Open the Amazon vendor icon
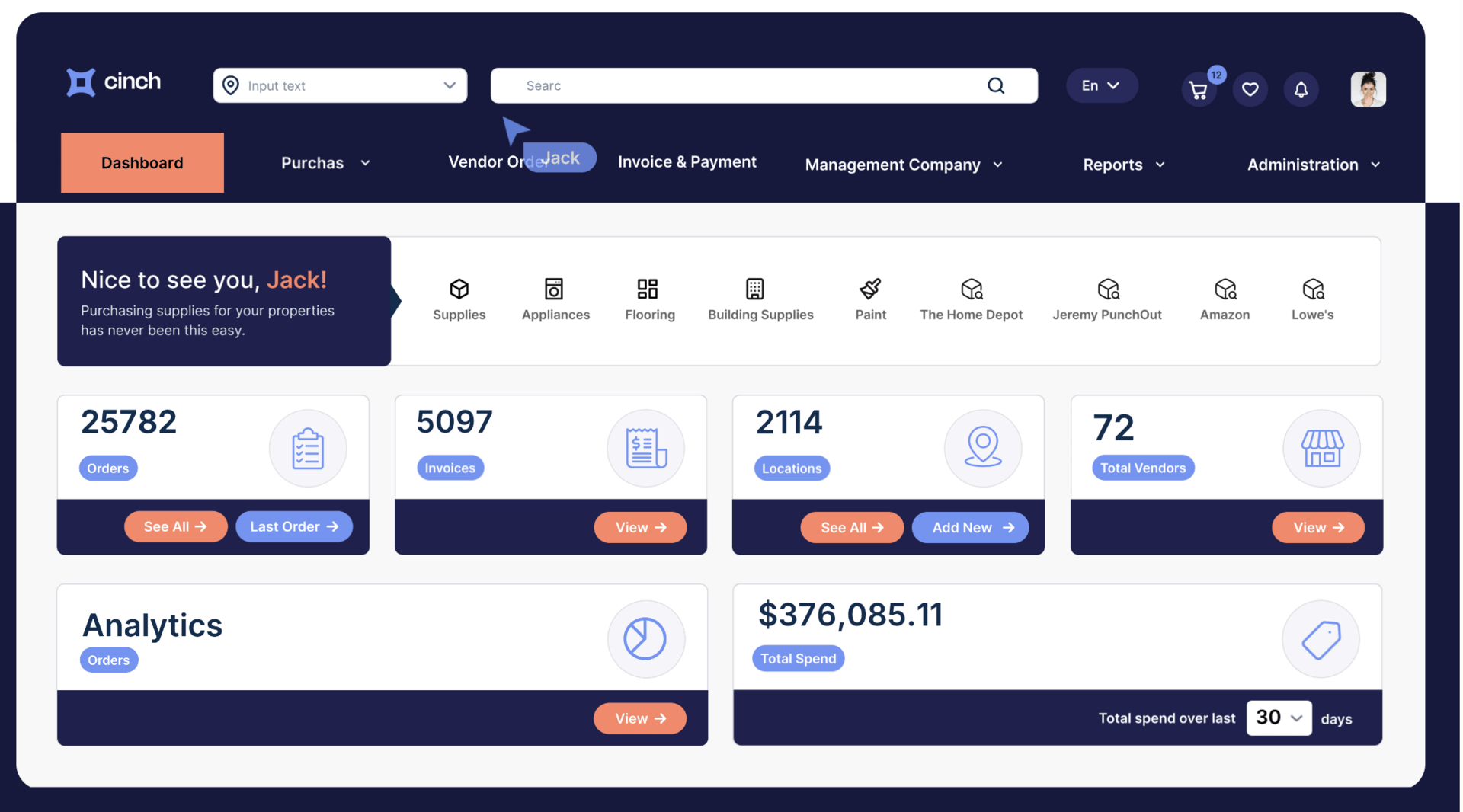The image size is (1463, 812). point(1225,289)
